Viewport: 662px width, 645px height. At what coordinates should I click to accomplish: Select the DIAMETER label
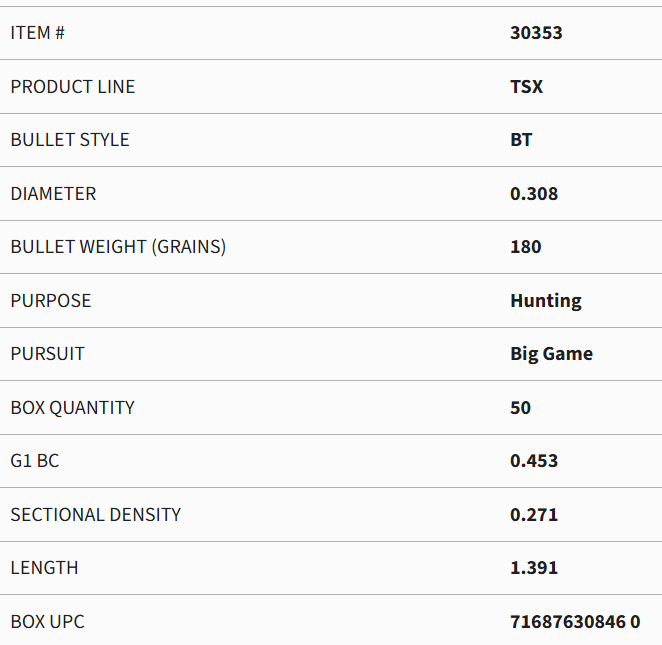click(x=53, y=194)
